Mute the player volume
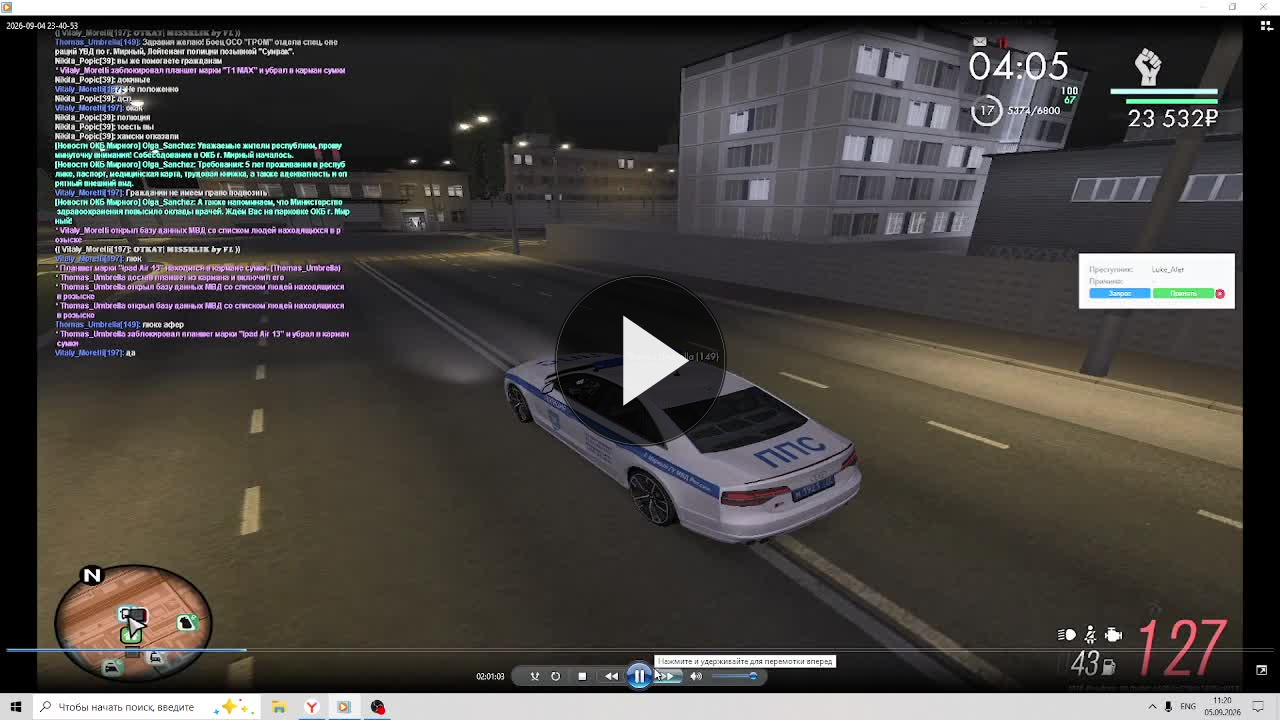1280x720 pixels. (696, 676)
